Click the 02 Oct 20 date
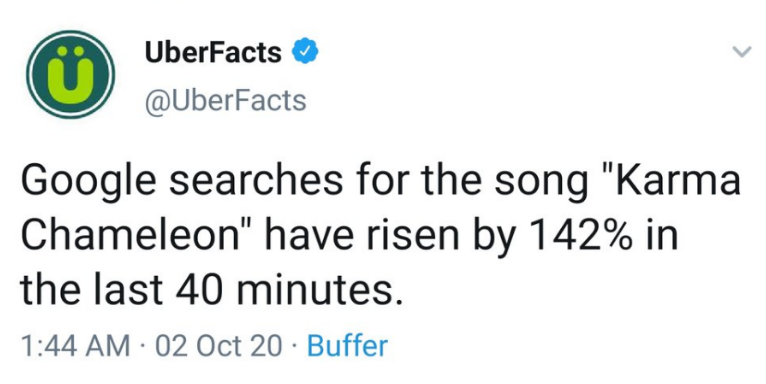This screenshot has width=766, height=384. click(218, 346)
